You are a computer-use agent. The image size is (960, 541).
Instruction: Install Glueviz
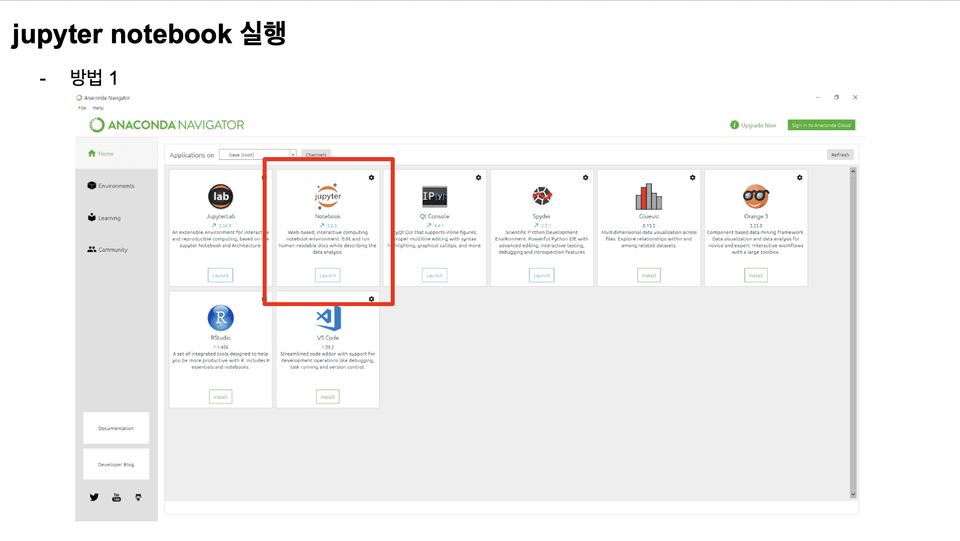(648, 275)
